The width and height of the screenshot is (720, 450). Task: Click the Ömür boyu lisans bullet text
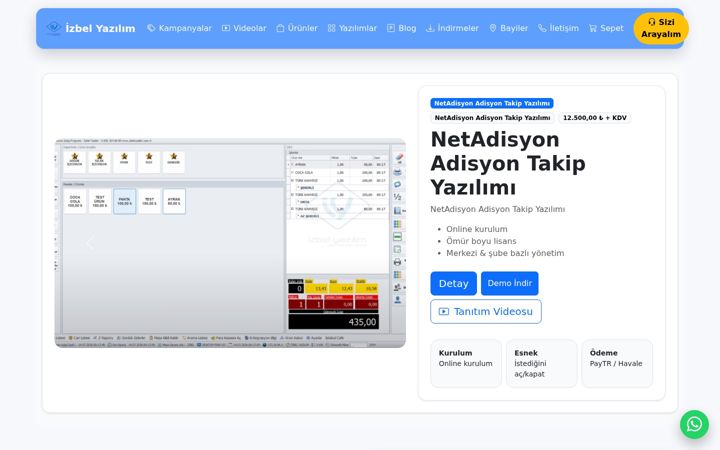481,241
